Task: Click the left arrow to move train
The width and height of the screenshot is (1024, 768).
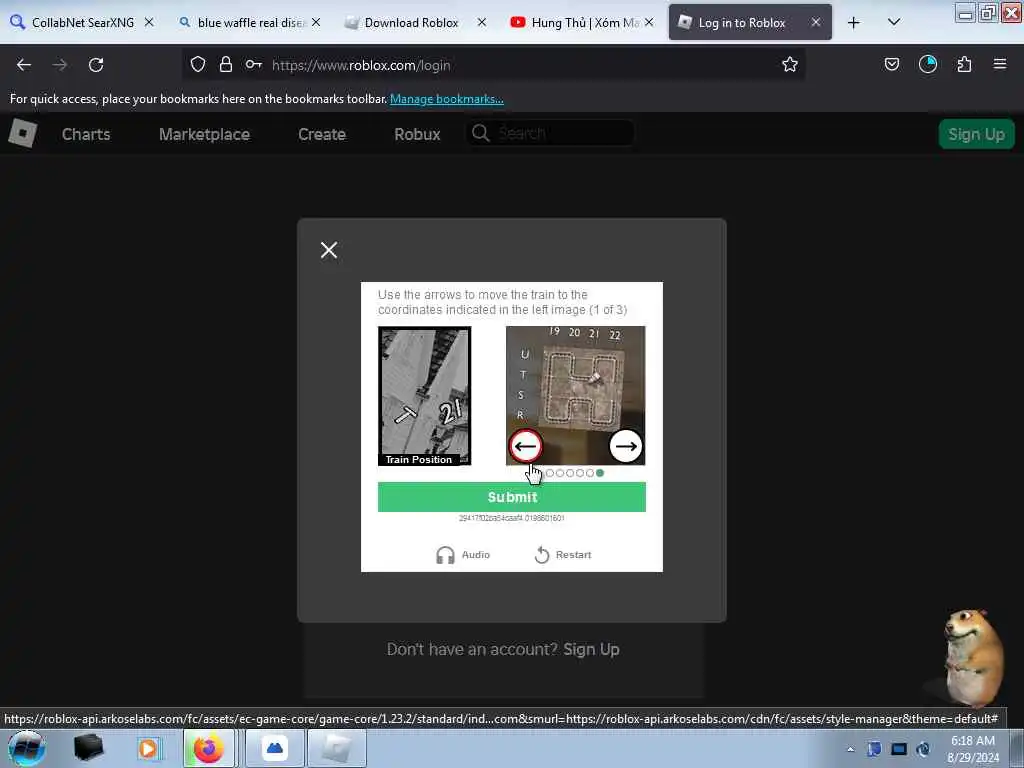Action: [525, 446]
